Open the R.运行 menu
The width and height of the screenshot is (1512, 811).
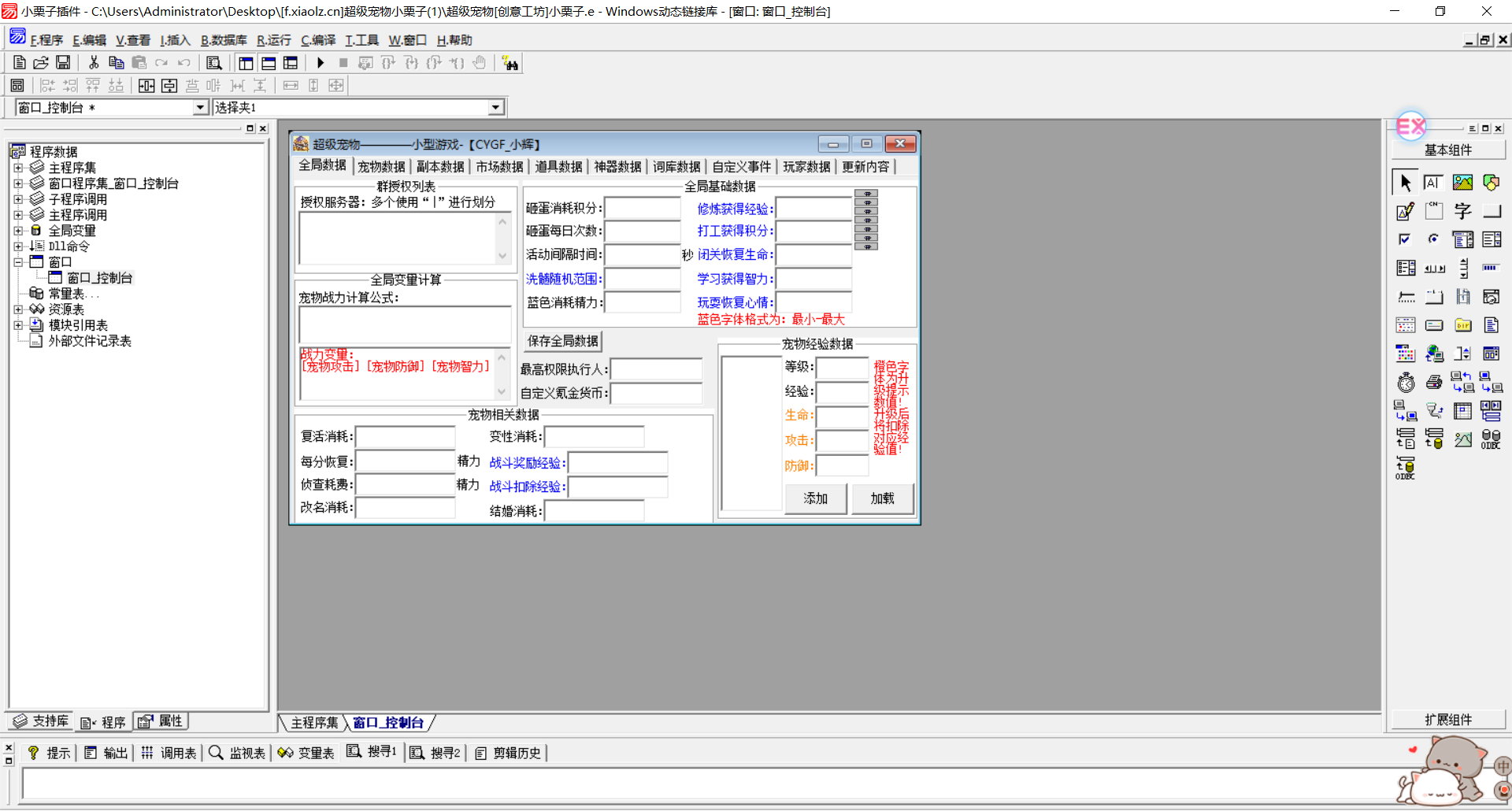273,40
